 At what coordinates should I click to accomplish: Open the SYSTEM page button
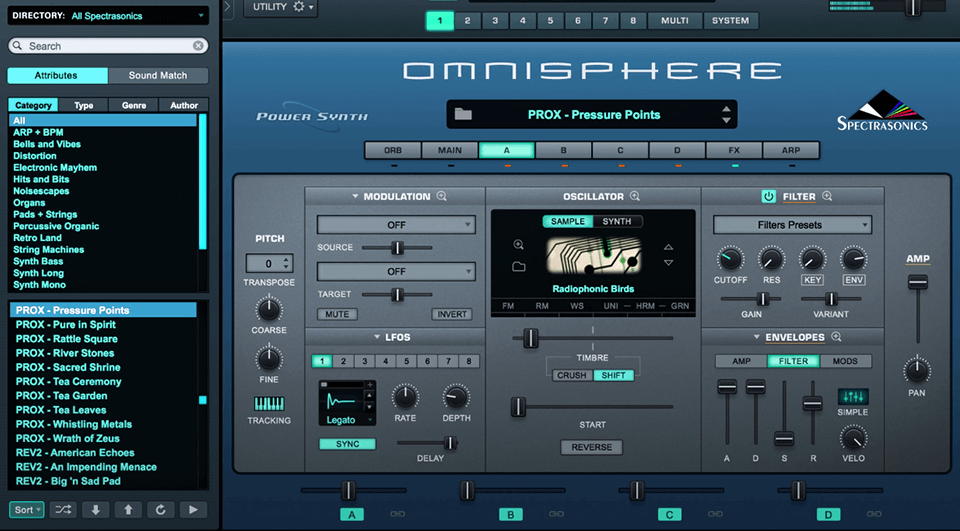point(730,20)
